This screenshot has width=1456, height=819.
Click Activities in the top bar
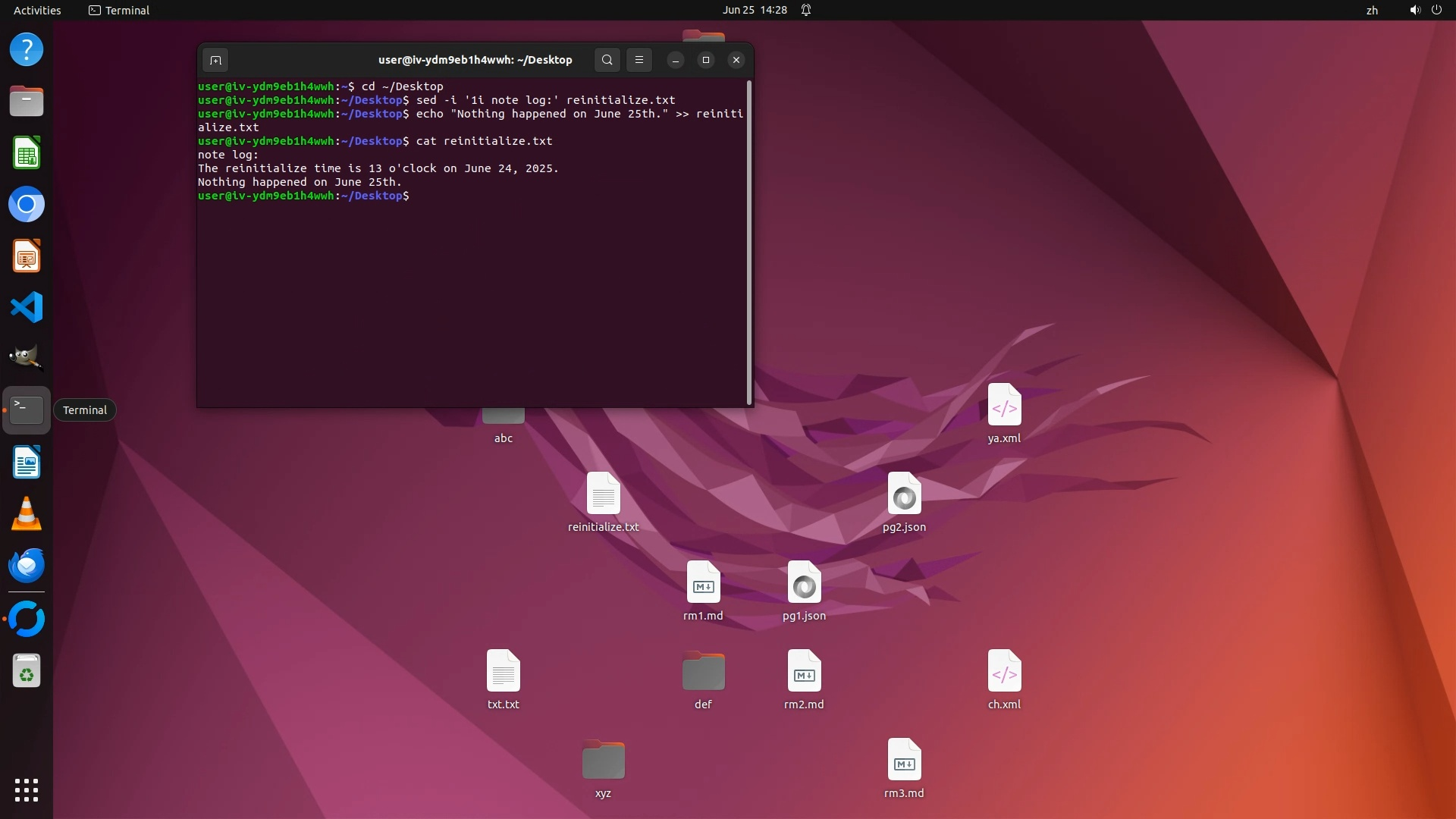37,10
